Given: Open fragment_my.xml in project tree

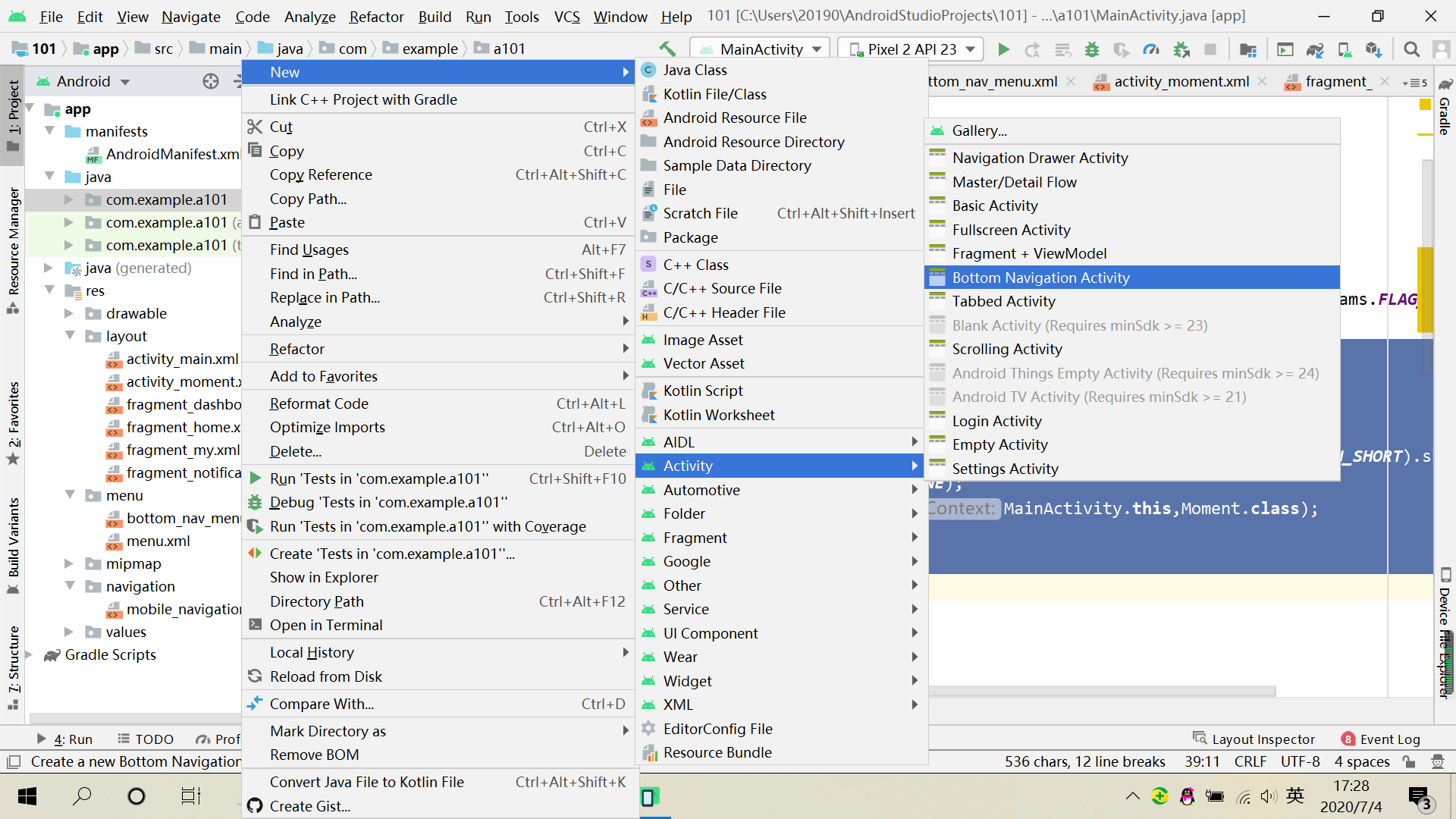Looking at the screenshot, I should pos(183,450).
